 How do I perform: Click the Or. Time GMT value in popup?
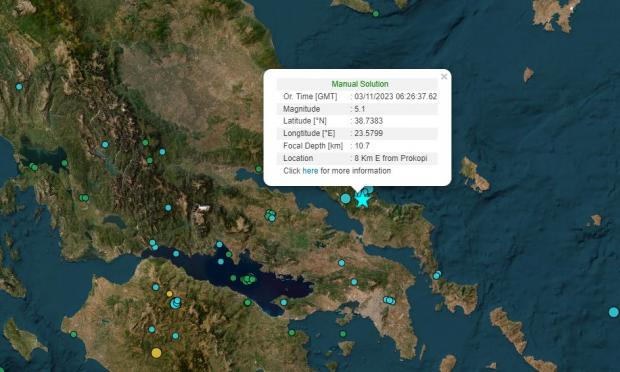(x=396, y=96)
